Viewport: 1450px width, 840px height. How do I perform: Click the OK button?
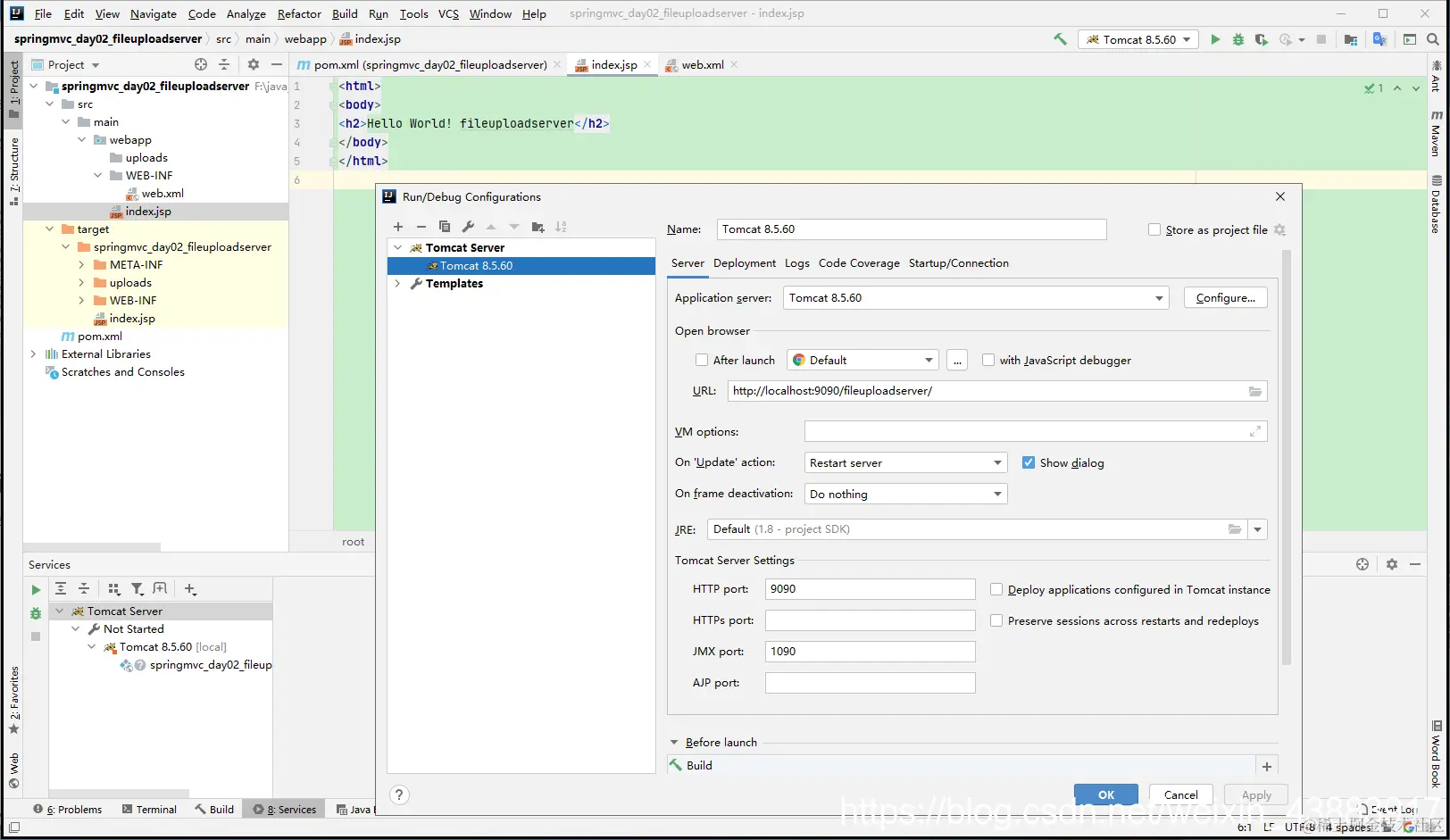coord(1106,794)
